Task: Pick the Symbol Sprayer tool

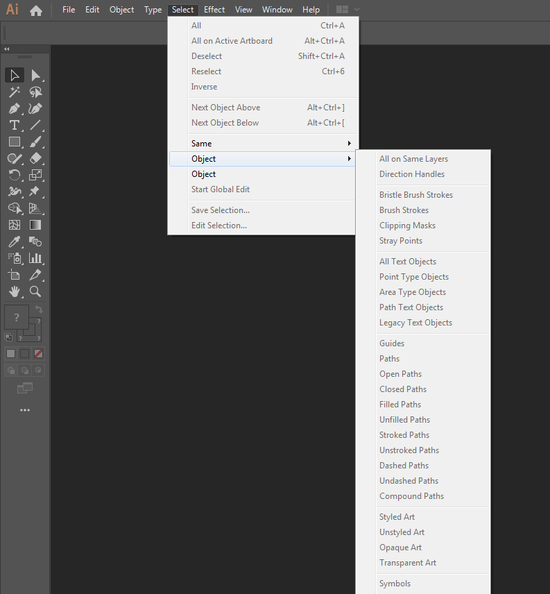Action: (x=14, y=258)
